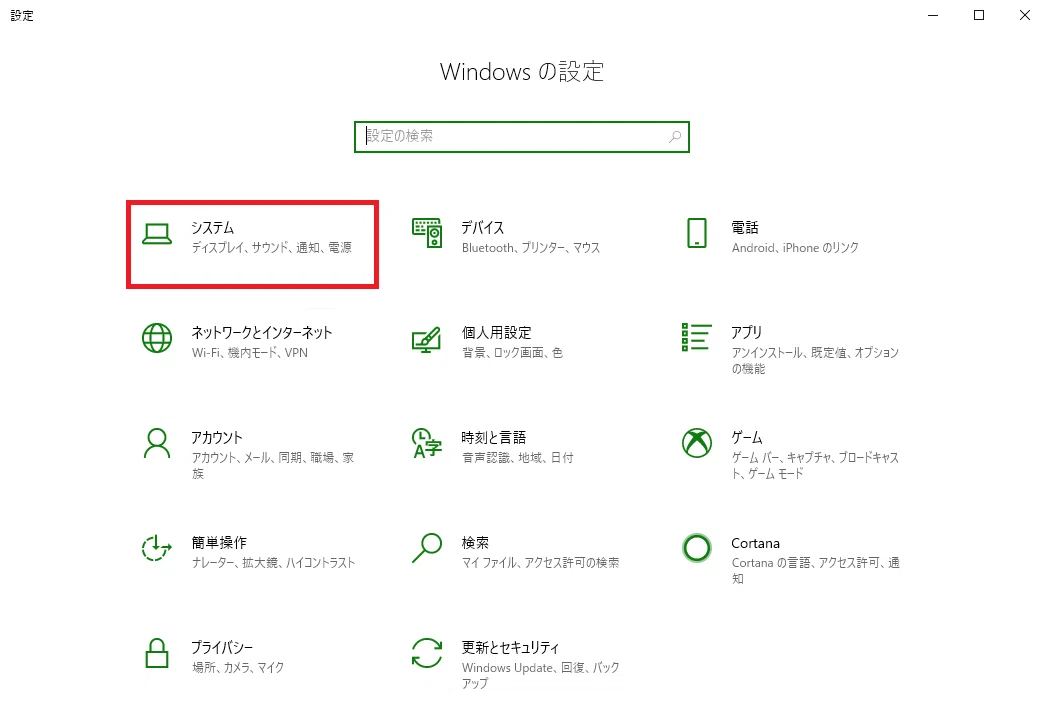Open the 電話 heading
1037x711 pixels.
pos(745,228)
